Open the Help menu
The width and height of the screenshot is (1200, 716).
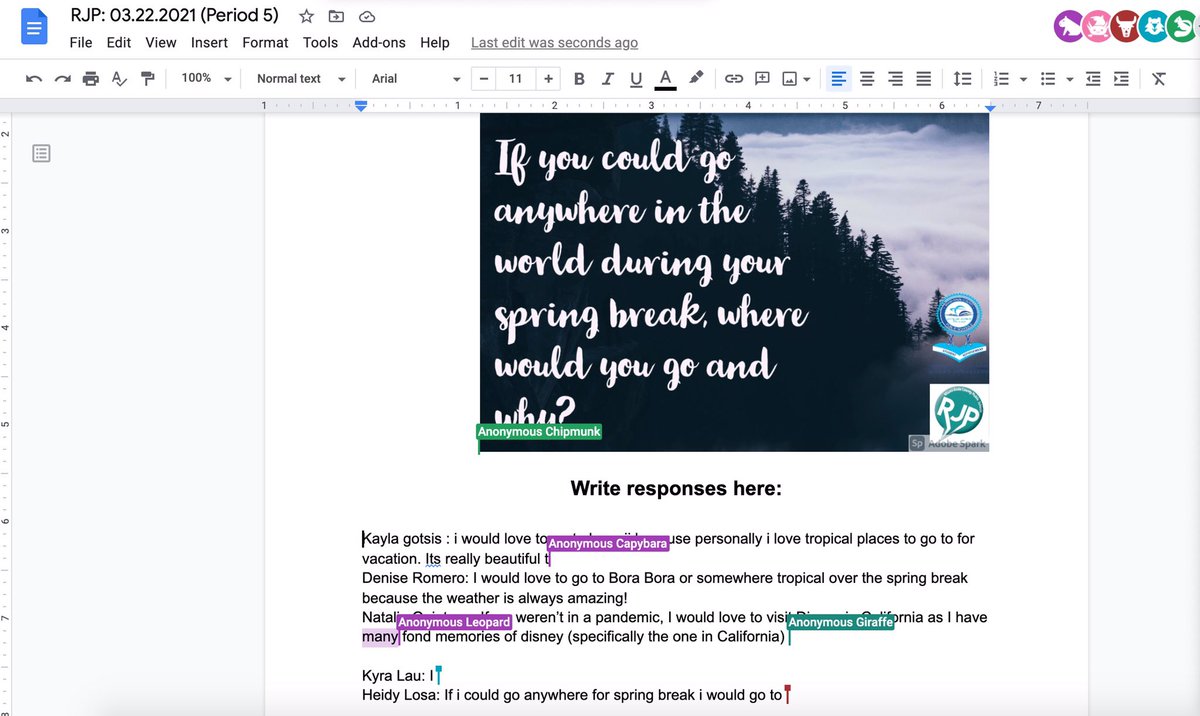(x=435, y=42)
